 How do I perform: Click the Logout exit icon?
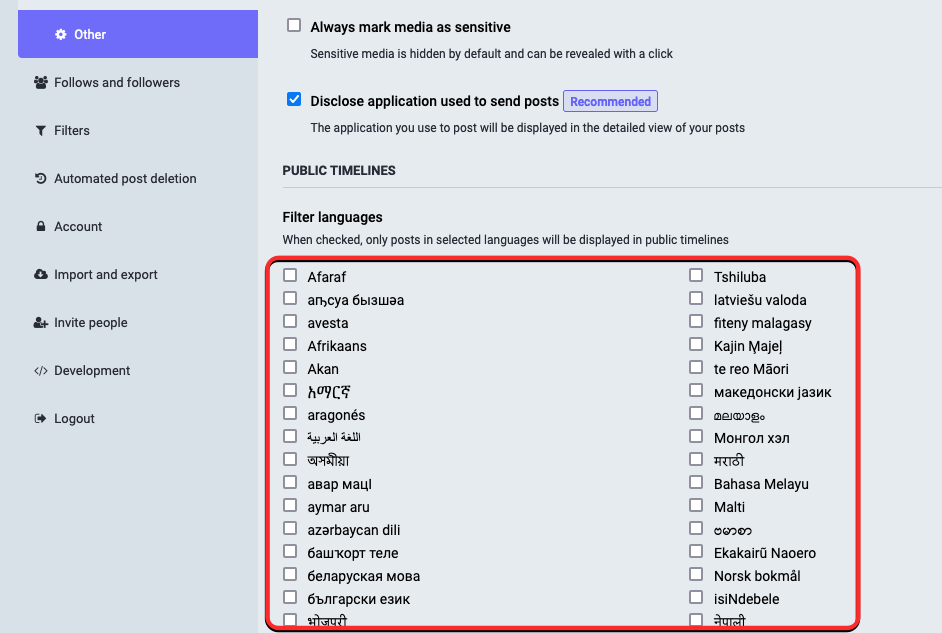(41, 419)
